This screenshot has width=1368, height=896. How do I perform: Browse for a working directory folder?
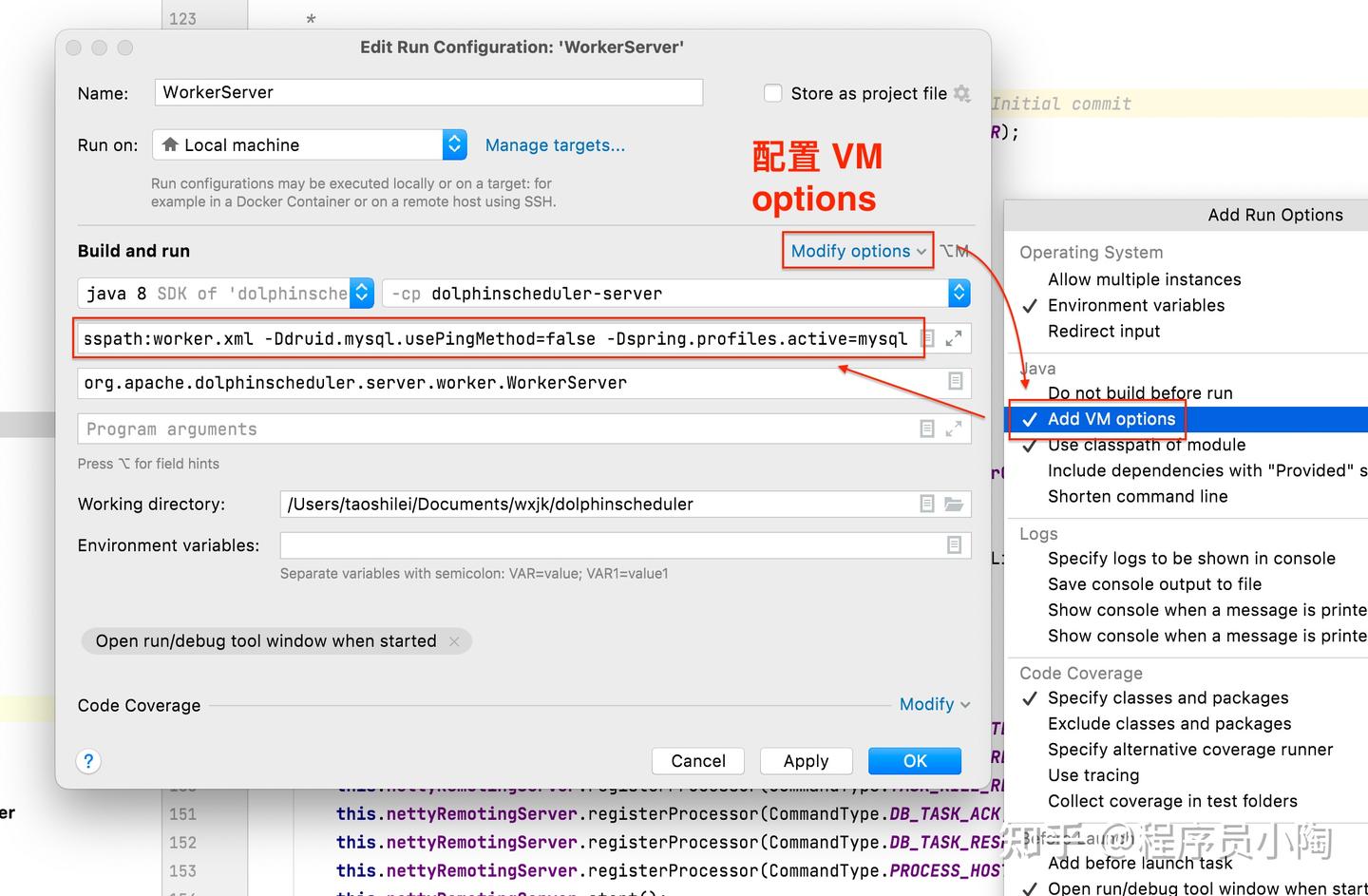[x=954, y=504]
